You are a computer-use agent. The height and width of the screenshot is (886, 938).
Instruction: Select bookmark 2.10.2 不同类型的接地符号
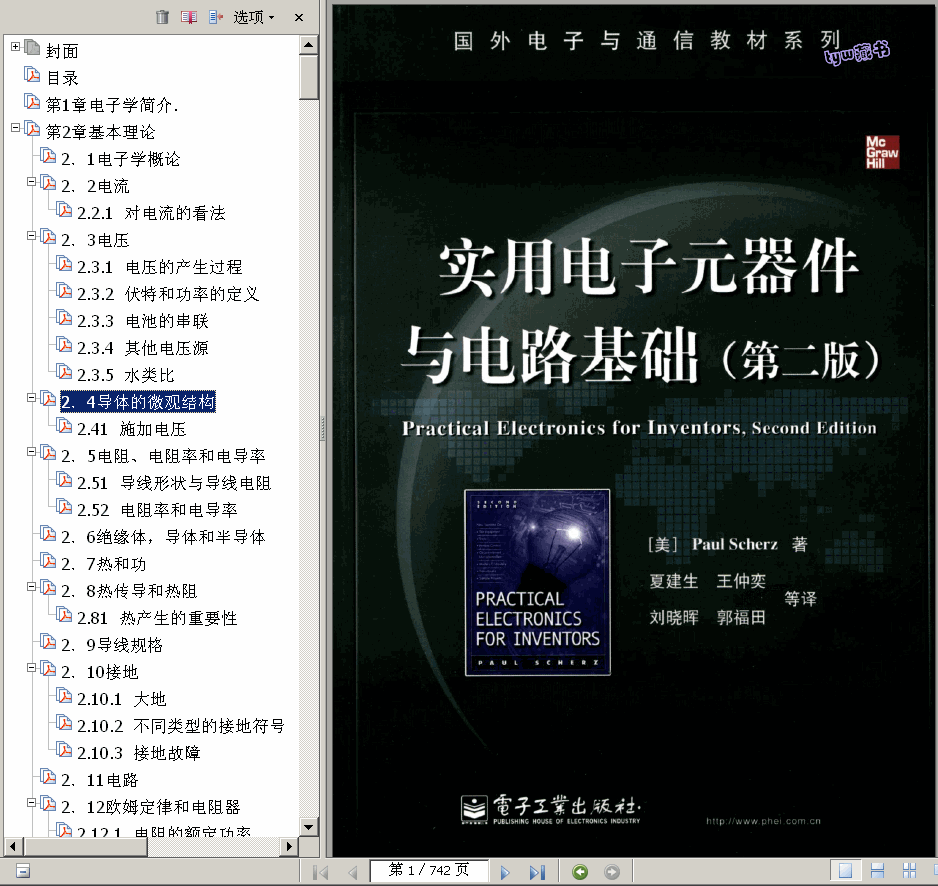181,726
